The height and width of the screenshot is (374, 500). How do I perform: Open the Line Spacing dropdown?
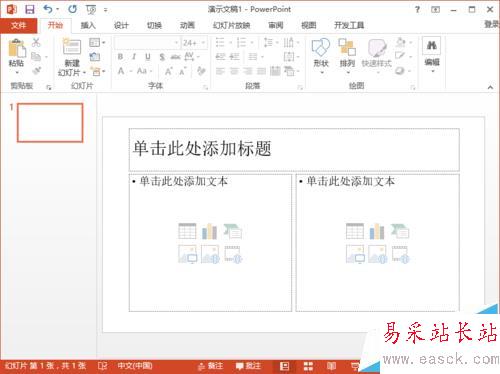coord(271,43)
